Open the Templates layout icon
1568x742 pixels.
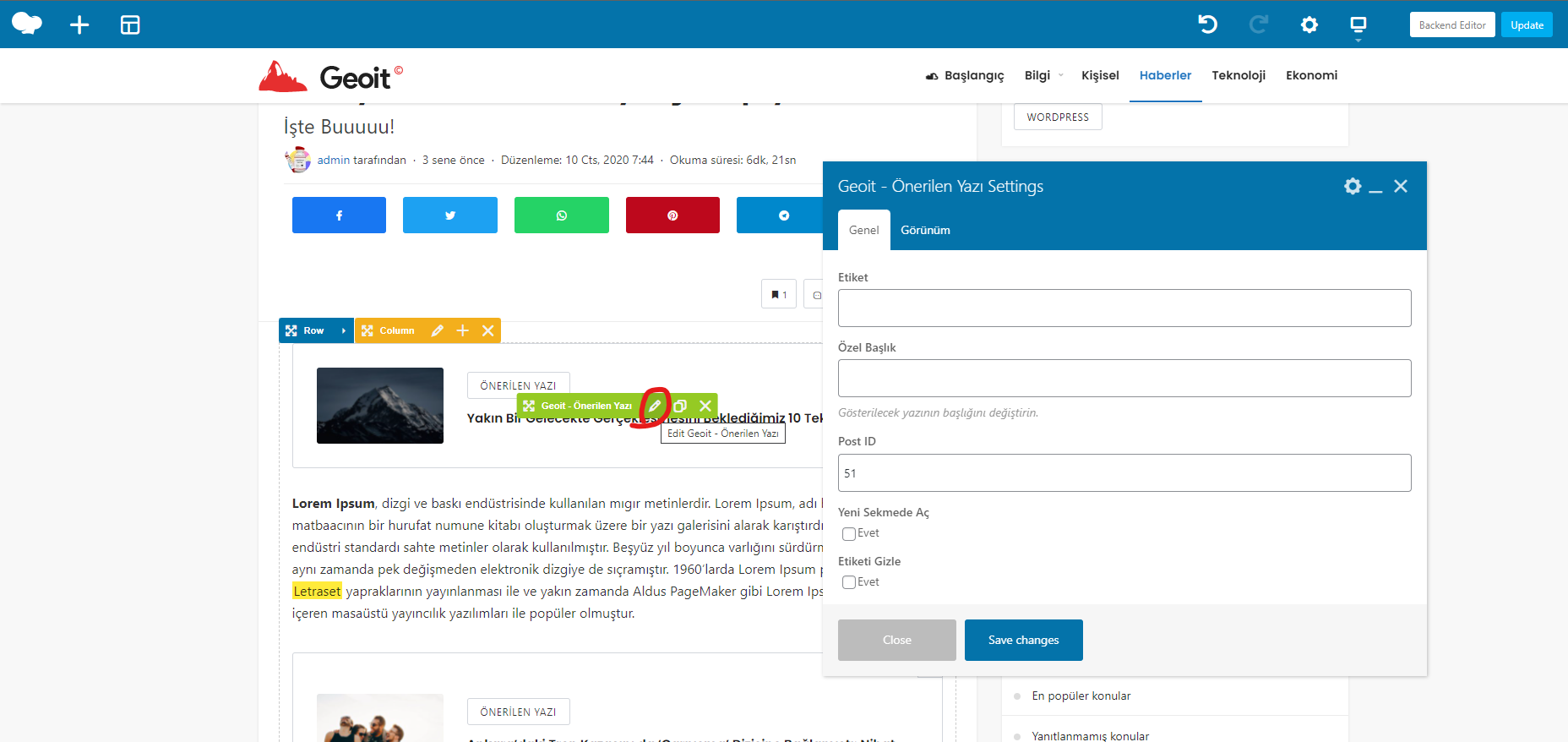[130, 25]
